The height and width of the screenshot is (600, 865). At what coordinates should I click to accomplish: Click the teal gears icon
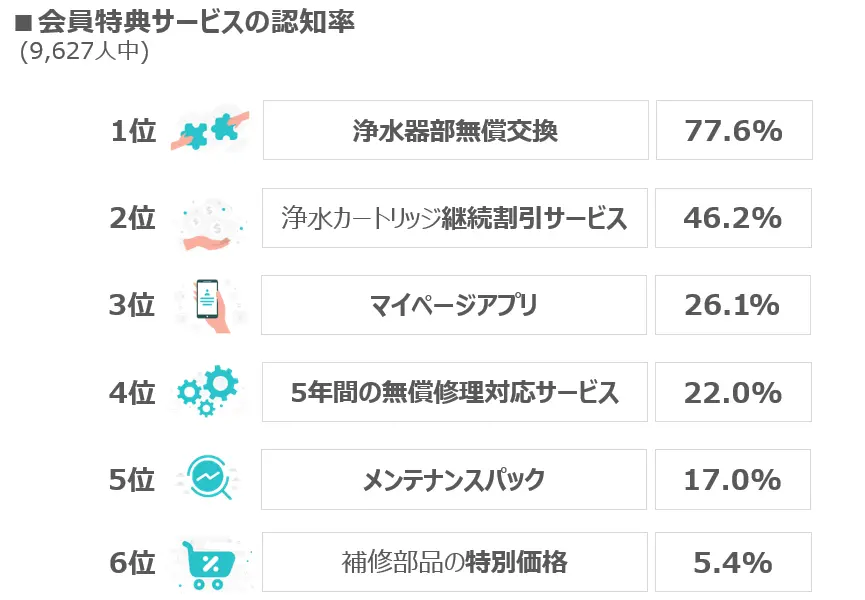[x=209, y=390]
